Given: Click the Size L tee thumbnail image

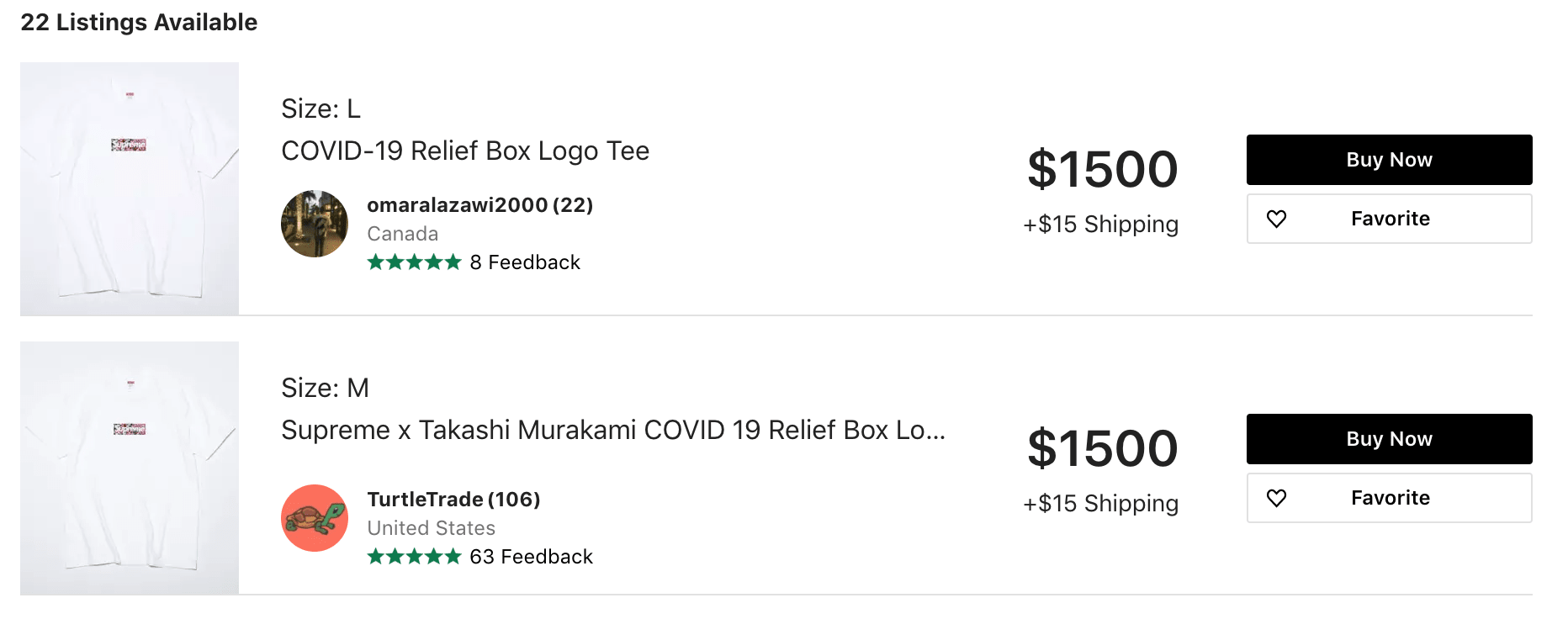Looking at the screenshot, I should (x=130, y=189).
